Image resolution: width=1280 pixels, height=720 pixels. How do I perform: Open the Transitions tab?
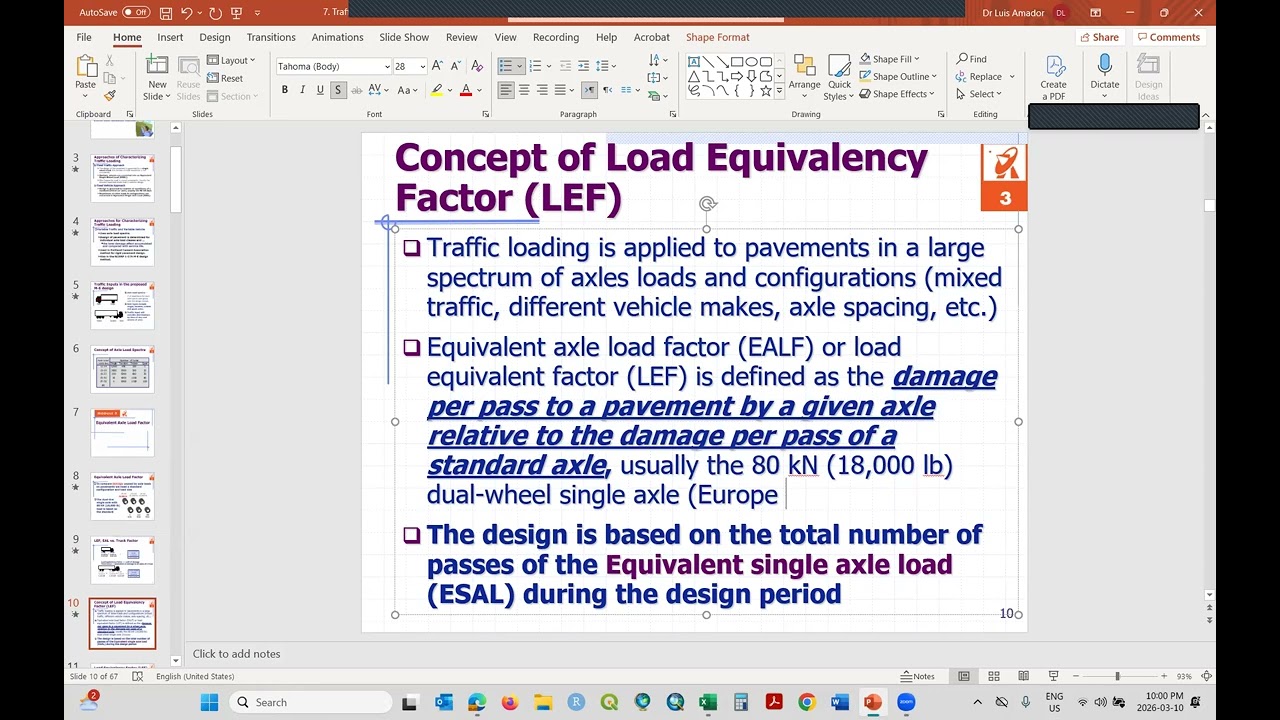271,37
